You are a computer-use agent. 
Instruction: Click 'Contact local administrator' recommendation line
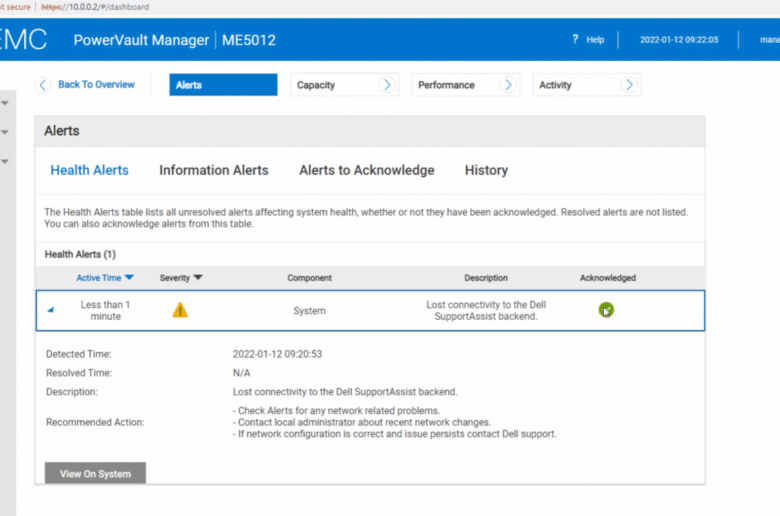click(x=362, y=422)
